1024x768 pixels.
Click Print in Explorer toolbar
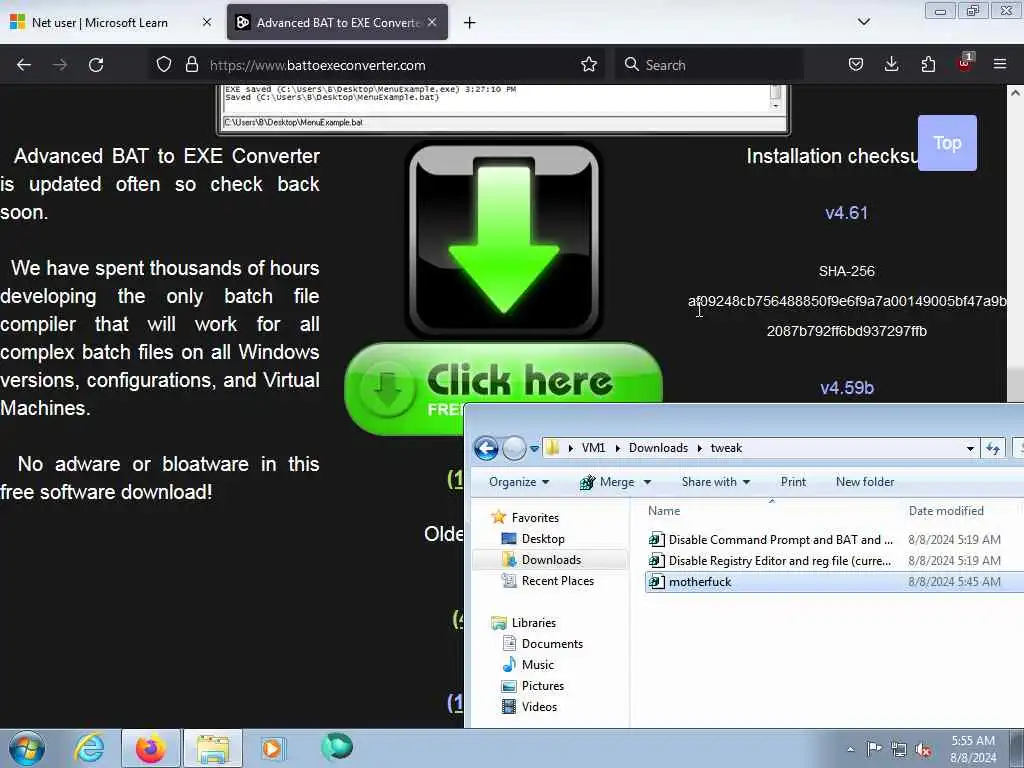pyautogui.click(x=793, y=482)
